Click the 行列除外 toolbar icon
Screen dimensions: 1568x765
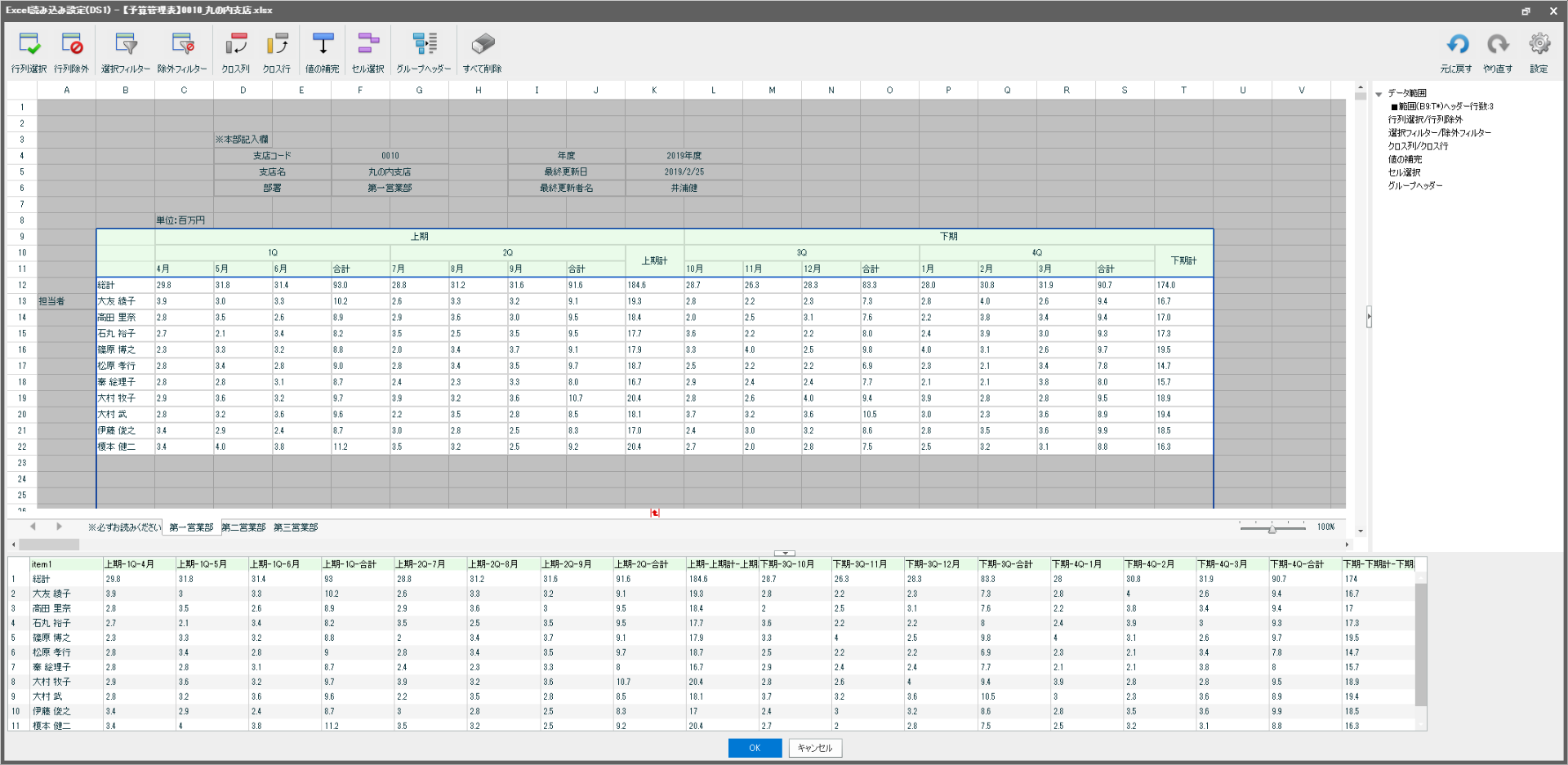click(x=72, y=45)
